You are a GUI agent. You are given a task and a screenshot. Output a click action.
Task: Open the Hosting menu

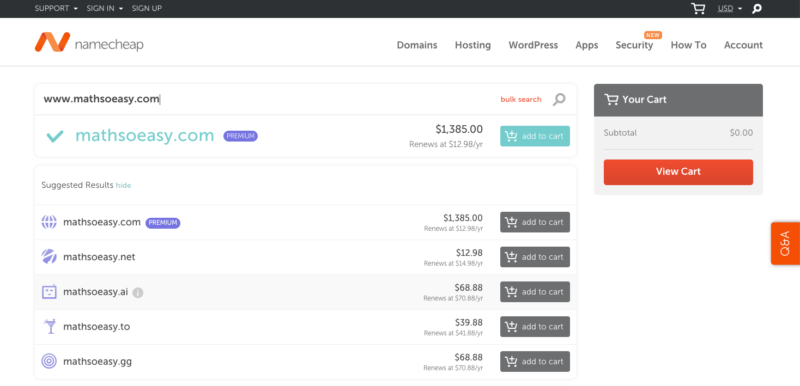point(473,45)
